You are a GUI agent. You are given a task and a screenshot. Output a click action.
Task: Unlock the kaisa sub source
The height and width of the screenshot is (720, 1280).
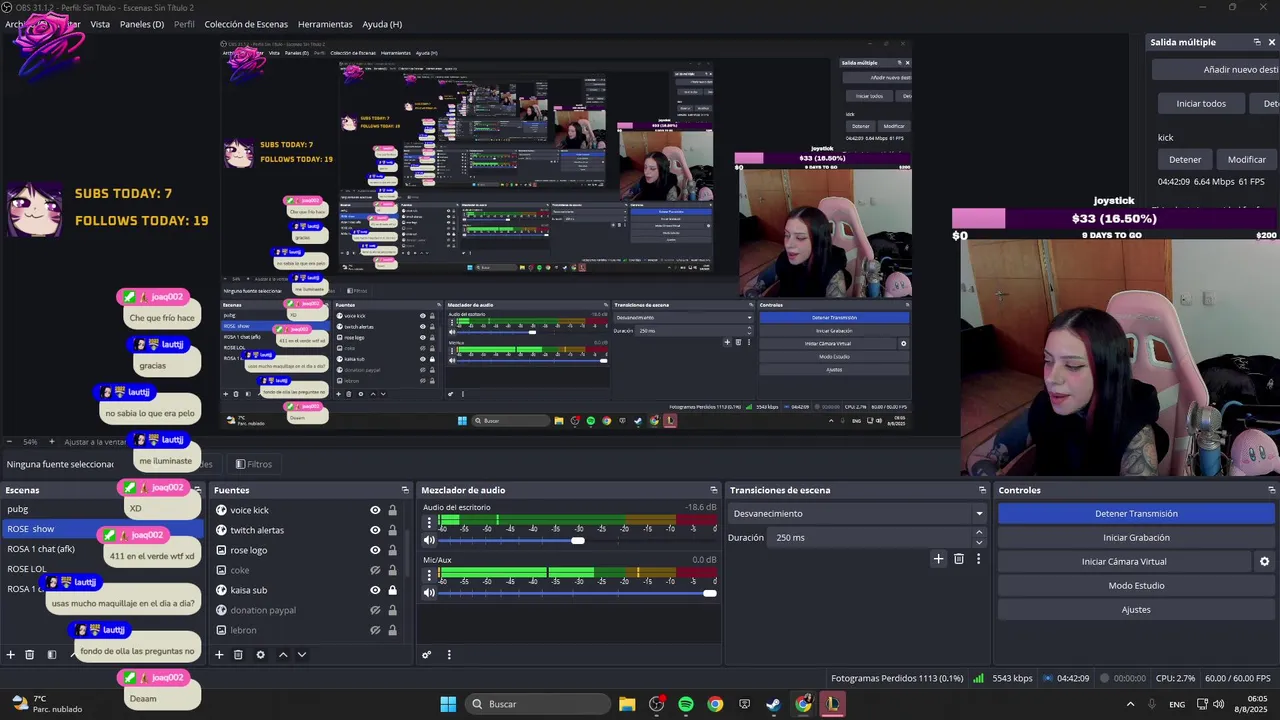coord(392,590)
